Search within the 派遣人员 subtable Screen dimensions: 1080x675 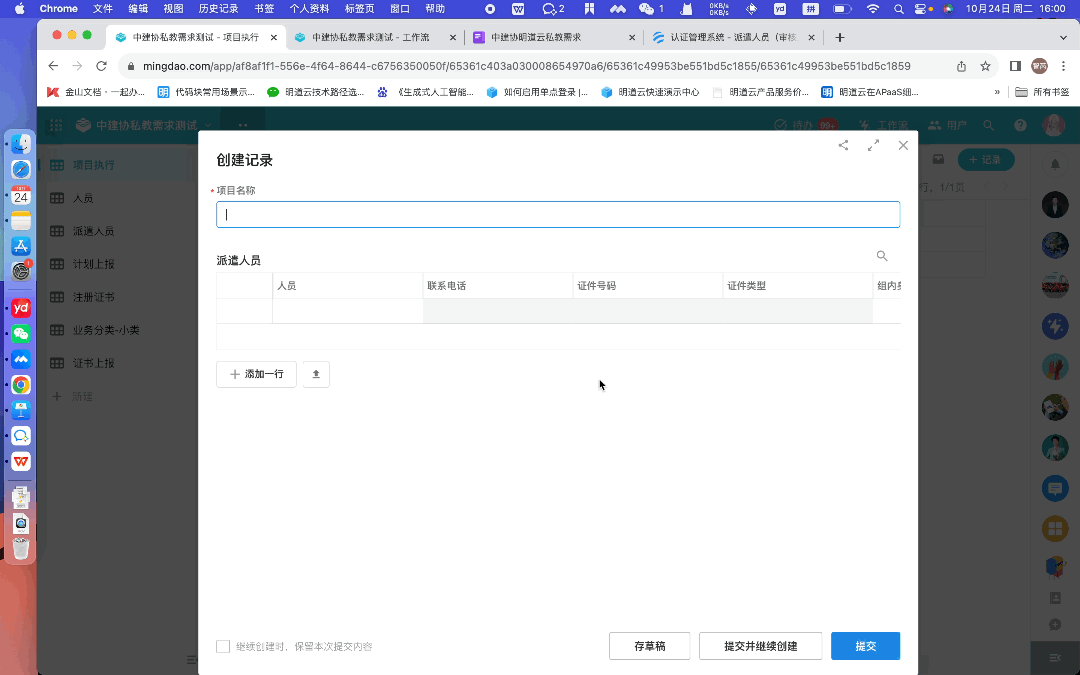pyautogui.click(x=881, y=256)
